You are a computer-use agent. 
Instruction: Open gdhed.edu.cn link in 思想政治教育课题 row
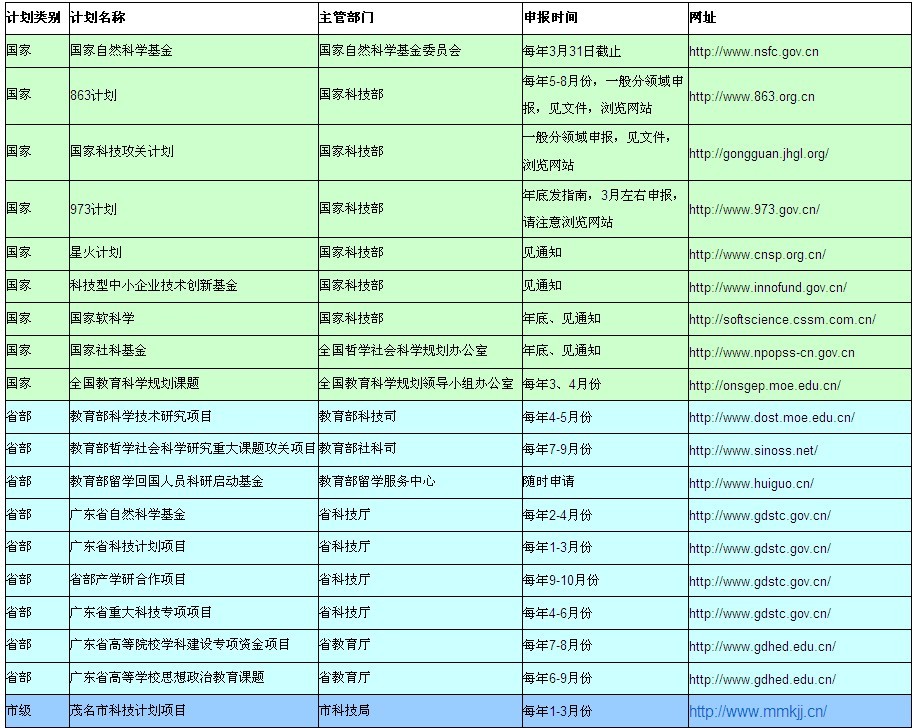pos(763,679)
